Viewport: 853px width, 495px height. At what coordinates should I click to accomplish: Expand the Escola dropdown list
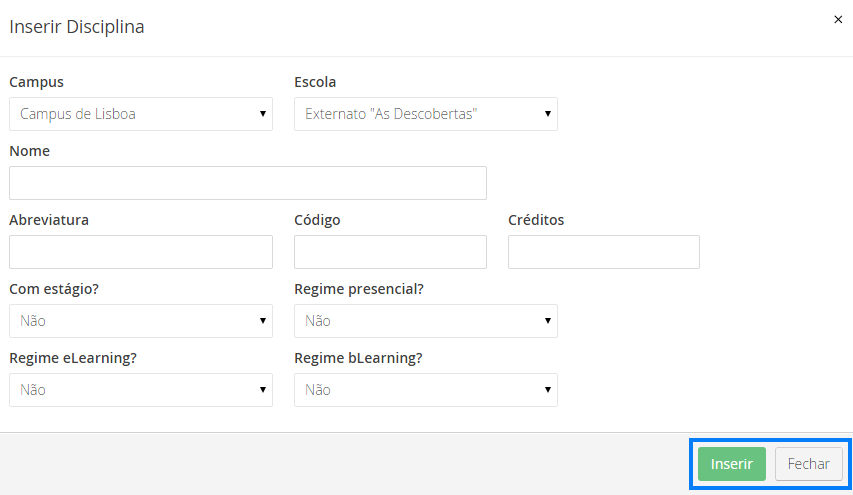click(x=425, y=114)
